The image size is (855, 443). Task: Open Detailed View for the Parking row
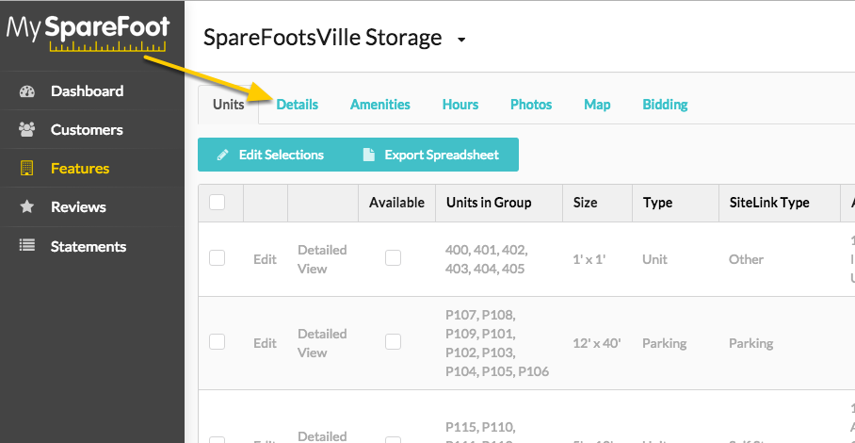322,343
